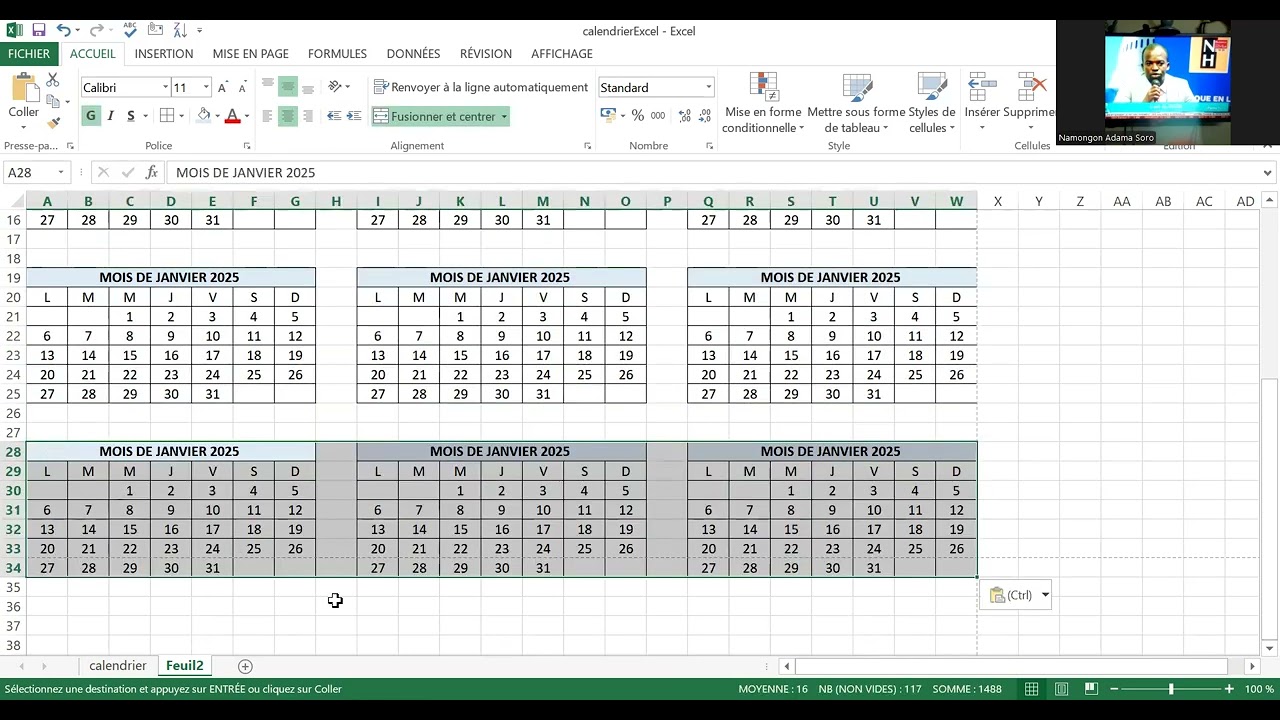Open the calendrier sheet tab
This screenshot has height=720, width=1280.
coord(117,666)
